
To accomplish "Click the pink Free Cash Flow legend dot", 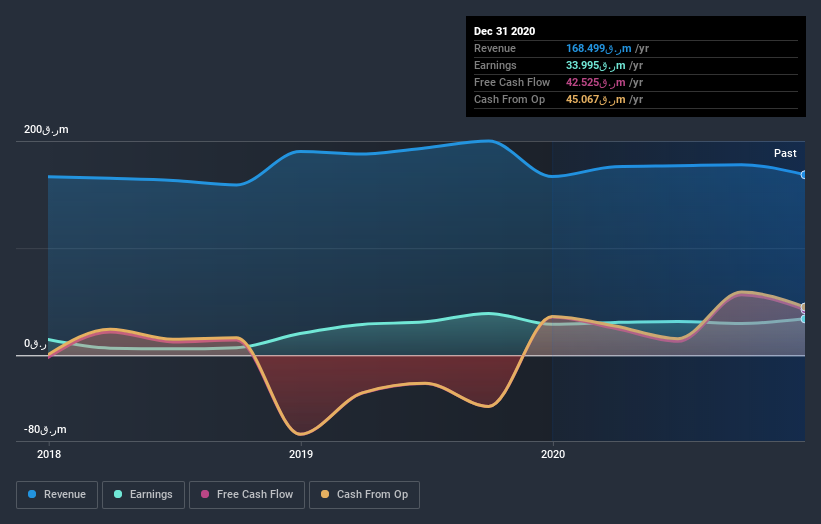I will point(205,494).
